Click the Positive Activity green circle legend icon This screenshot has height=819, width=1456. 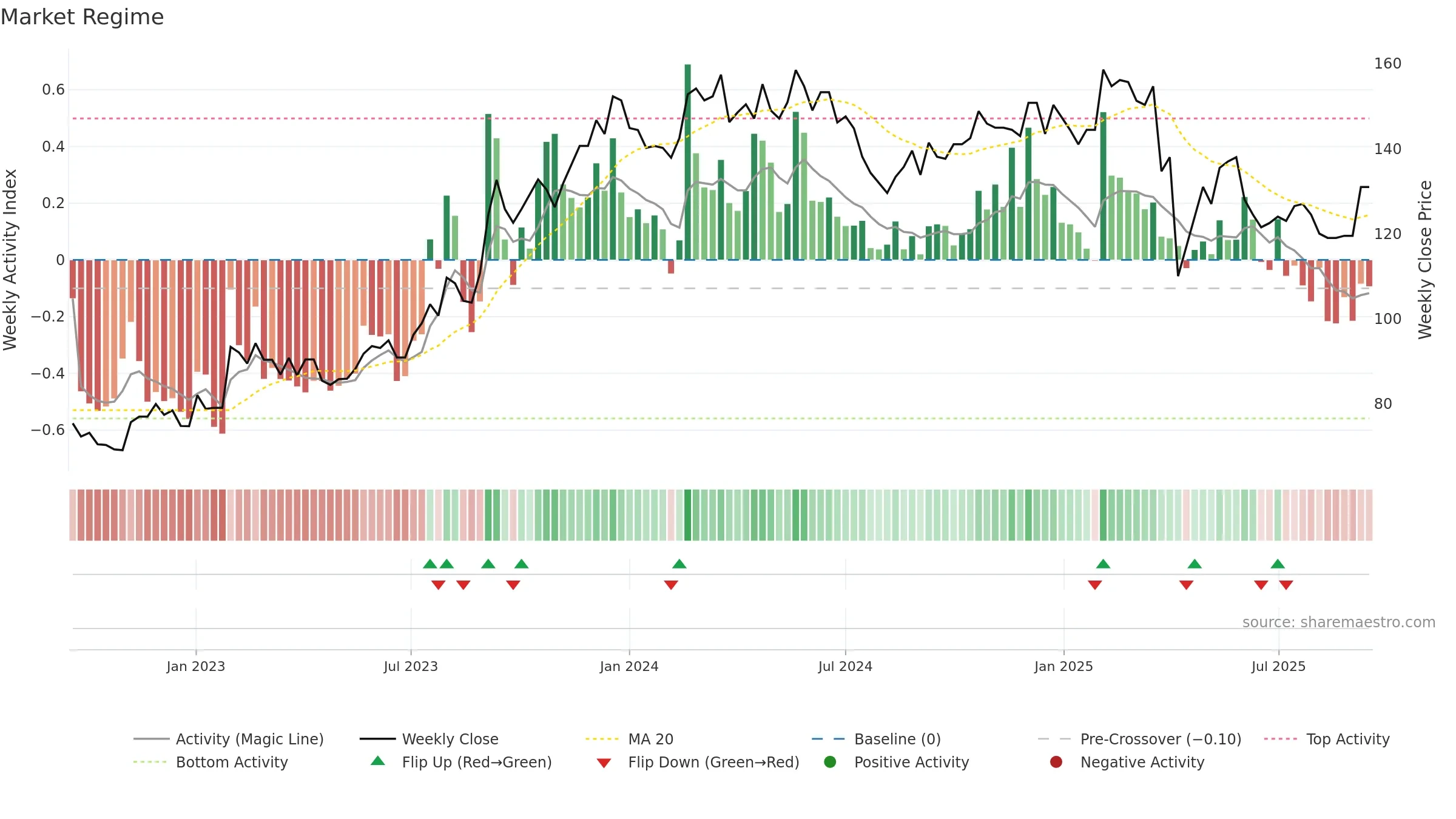coord(830,762)
